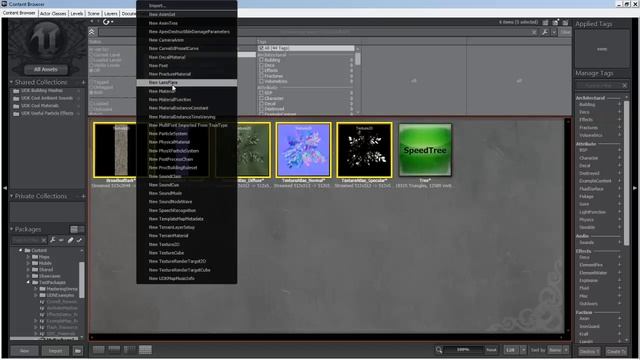
Task: Collapse the left panel with the side arrow
Action: pyautogui.click(x=4, y=188)
